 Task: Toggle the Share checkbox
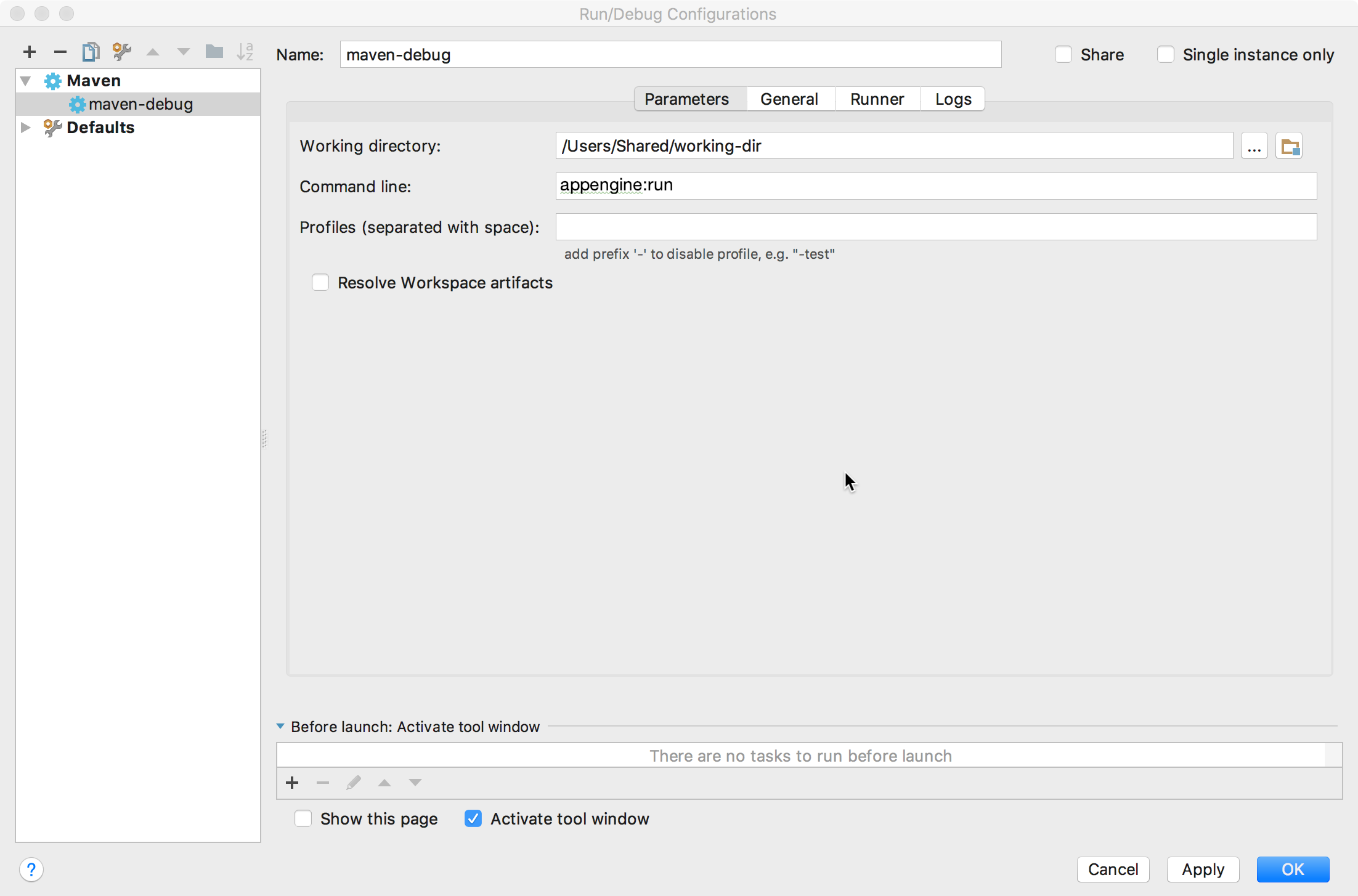coord(1063,55)
